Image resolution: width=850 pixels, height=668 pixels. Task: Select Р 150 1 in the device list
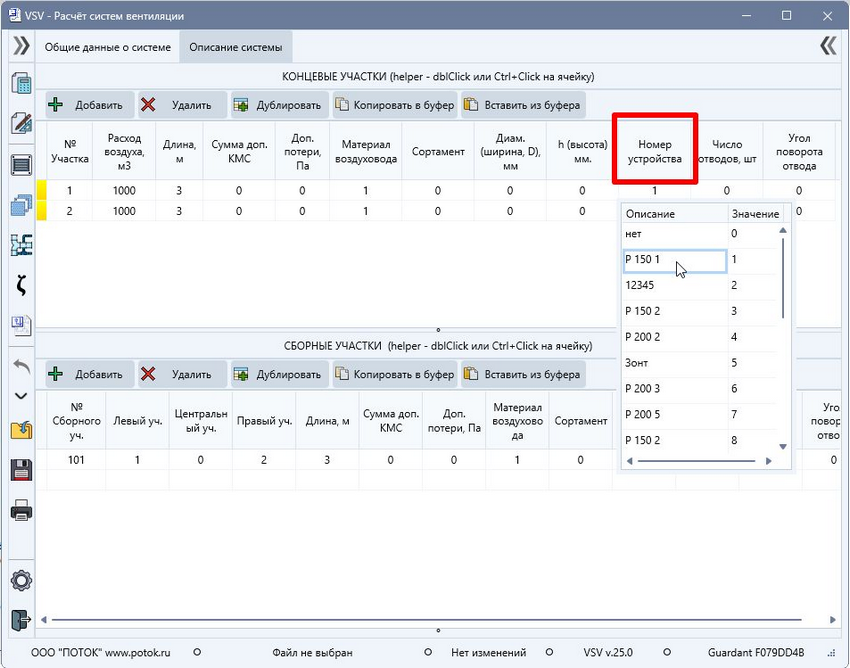click(x=674, y=260)
